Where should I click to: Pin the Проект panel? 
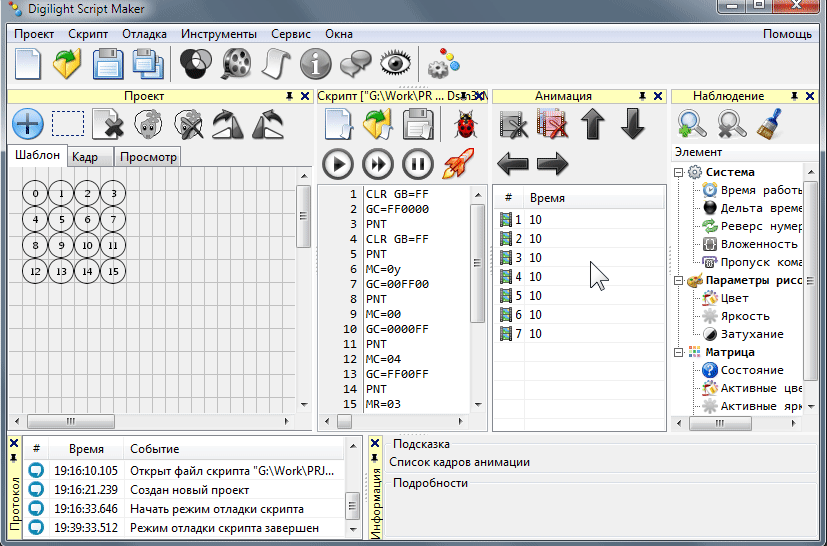click(289, 96)
